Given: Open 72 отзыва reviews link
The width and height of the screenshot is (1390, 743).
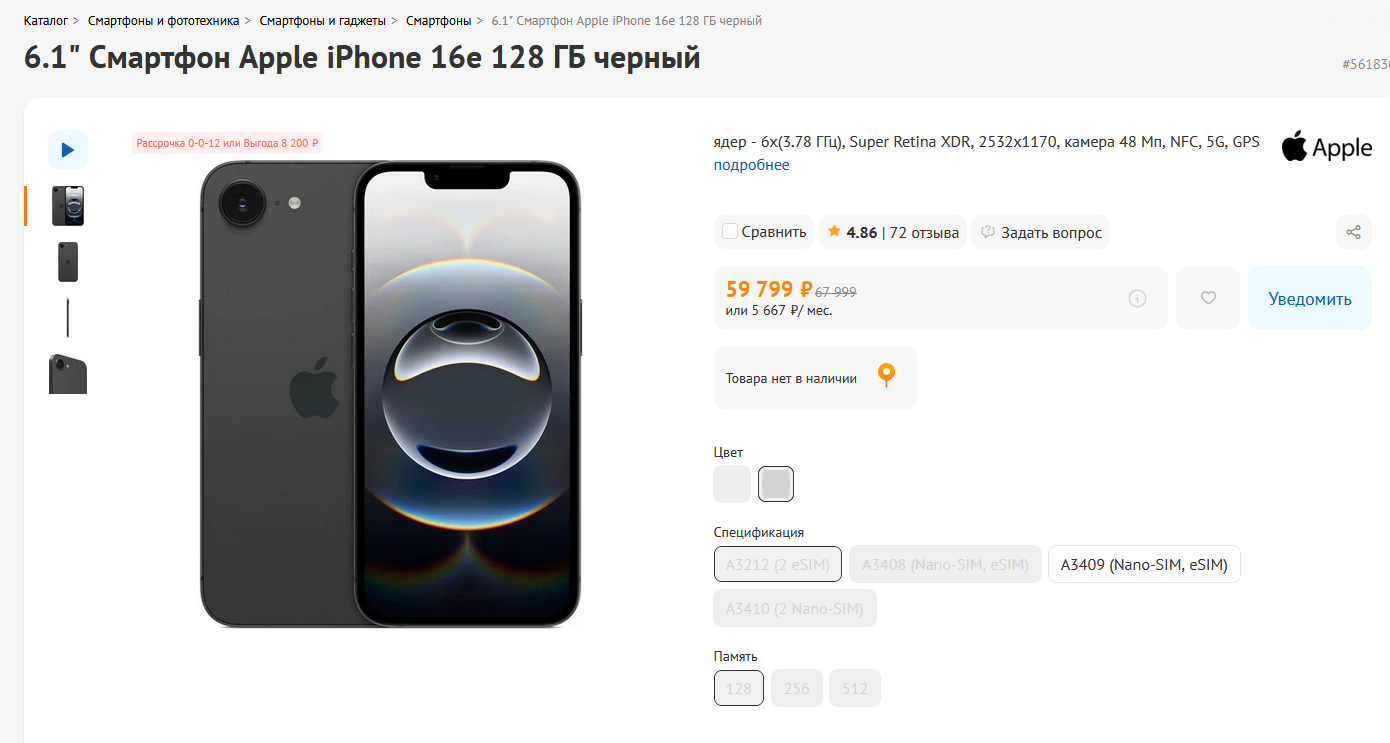Looking at the screenshot, I should click(924, 232).
